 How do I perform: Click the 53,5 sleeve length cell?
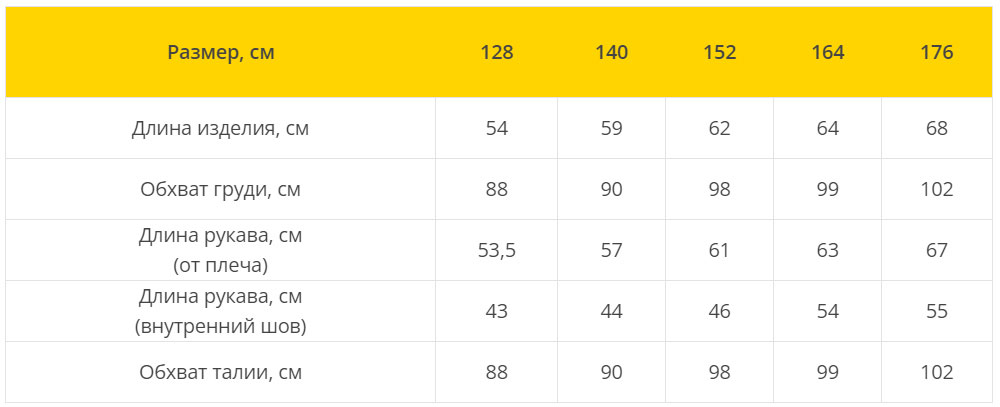497,251
